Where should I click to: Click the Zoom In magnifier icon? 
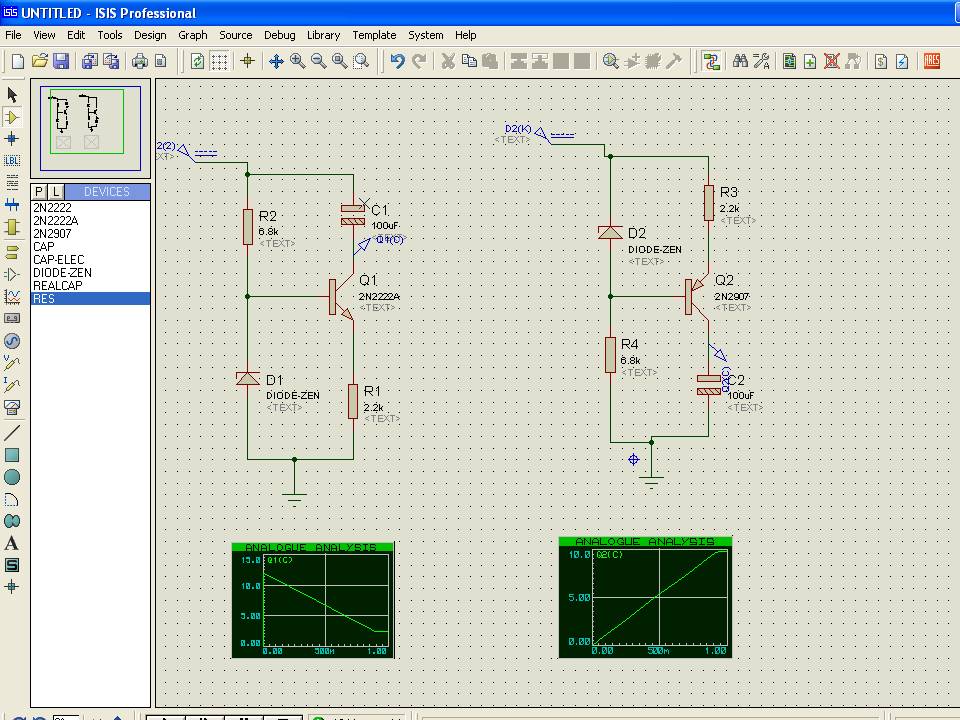[298, 61]
